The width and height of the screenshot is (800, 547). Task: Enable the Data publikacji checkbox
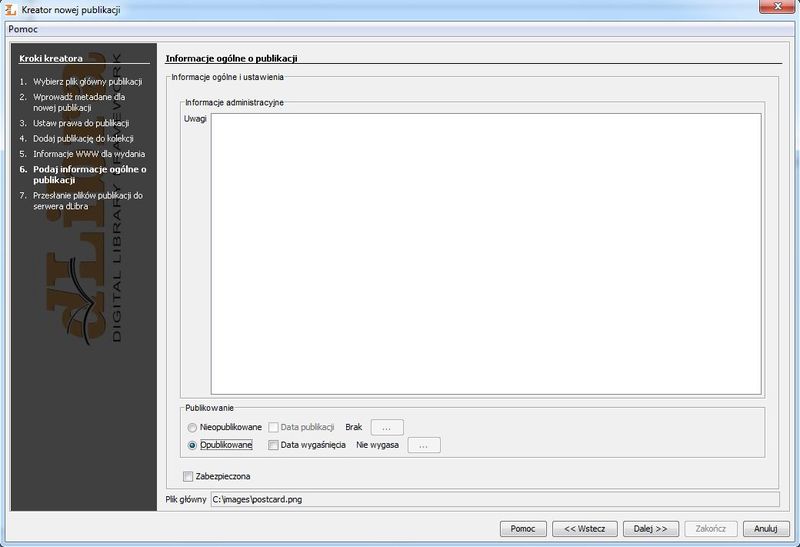[273, 427]
